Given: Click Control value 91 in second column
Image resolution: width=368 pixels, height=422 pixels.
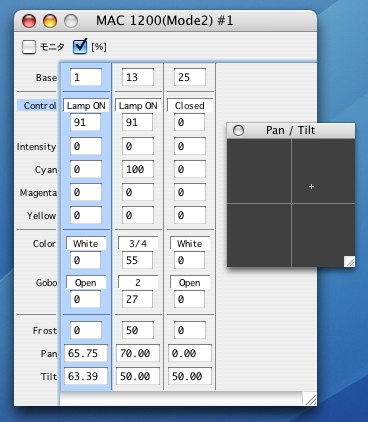Looking at the screenshot, I should click(137, 122).
